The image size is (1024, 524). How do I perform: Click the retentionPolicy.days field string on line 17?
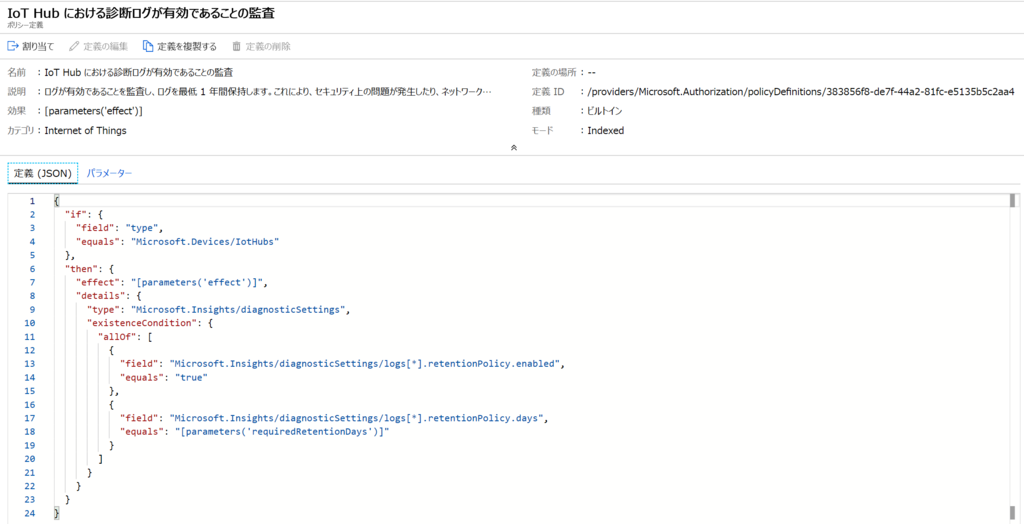(357, 418)
